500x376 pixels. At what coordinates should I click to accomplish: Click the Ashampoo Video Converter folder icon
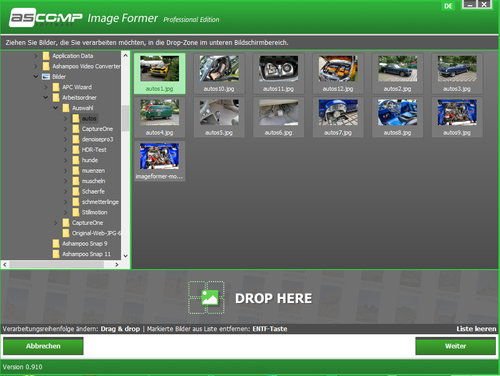[x=46, y=66]
